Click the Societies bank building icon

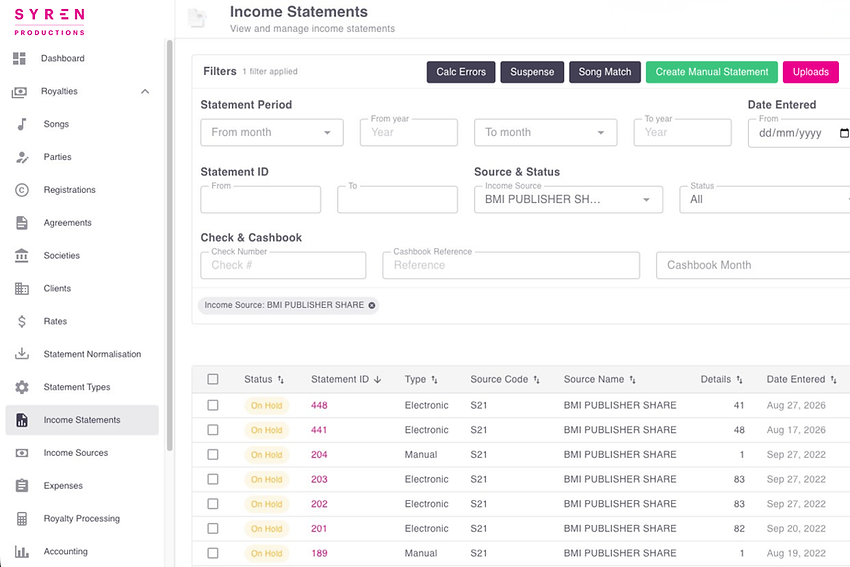22,256
